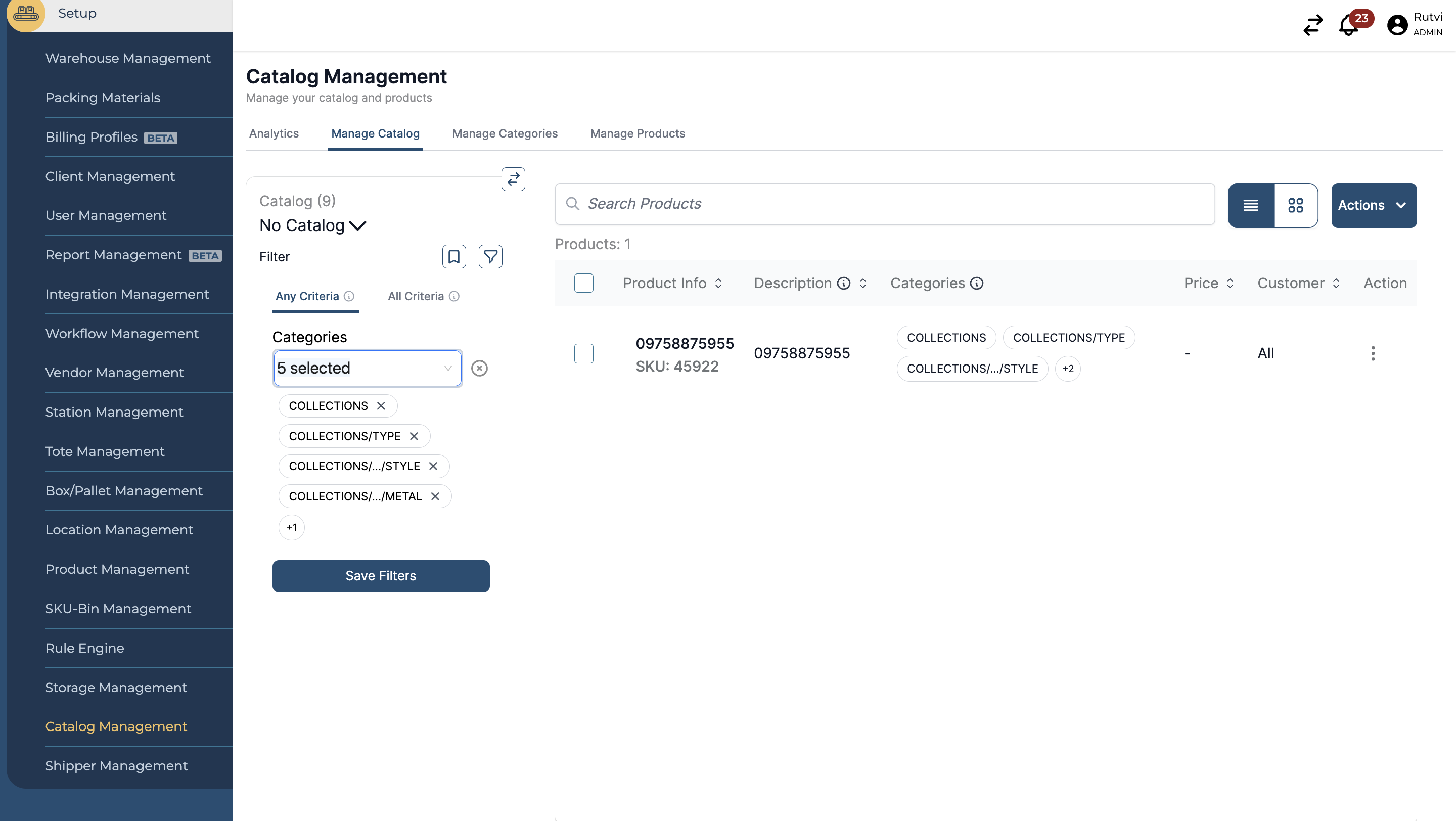Switch filter mode to All Criteria
Image resolution: width=1456 pixels, height=821 pixels.
pyautogui.click(x=416, y=297)
